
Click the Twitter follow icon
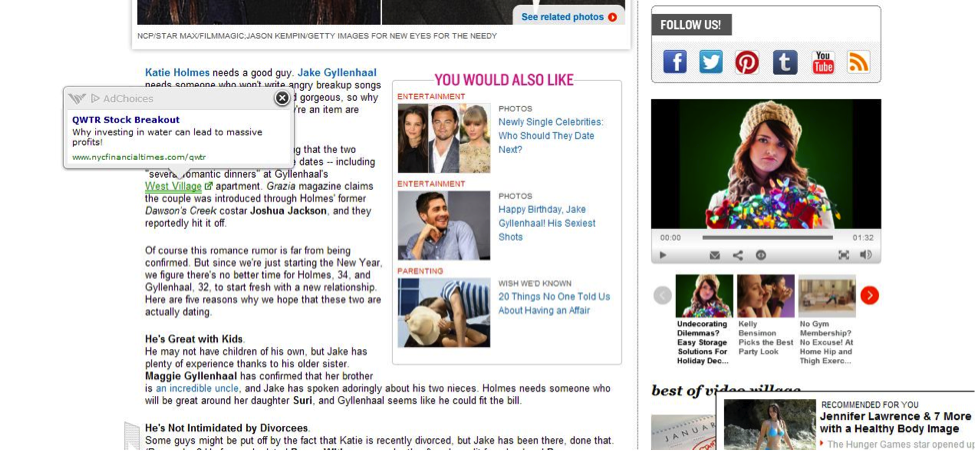tap(711, 62)
